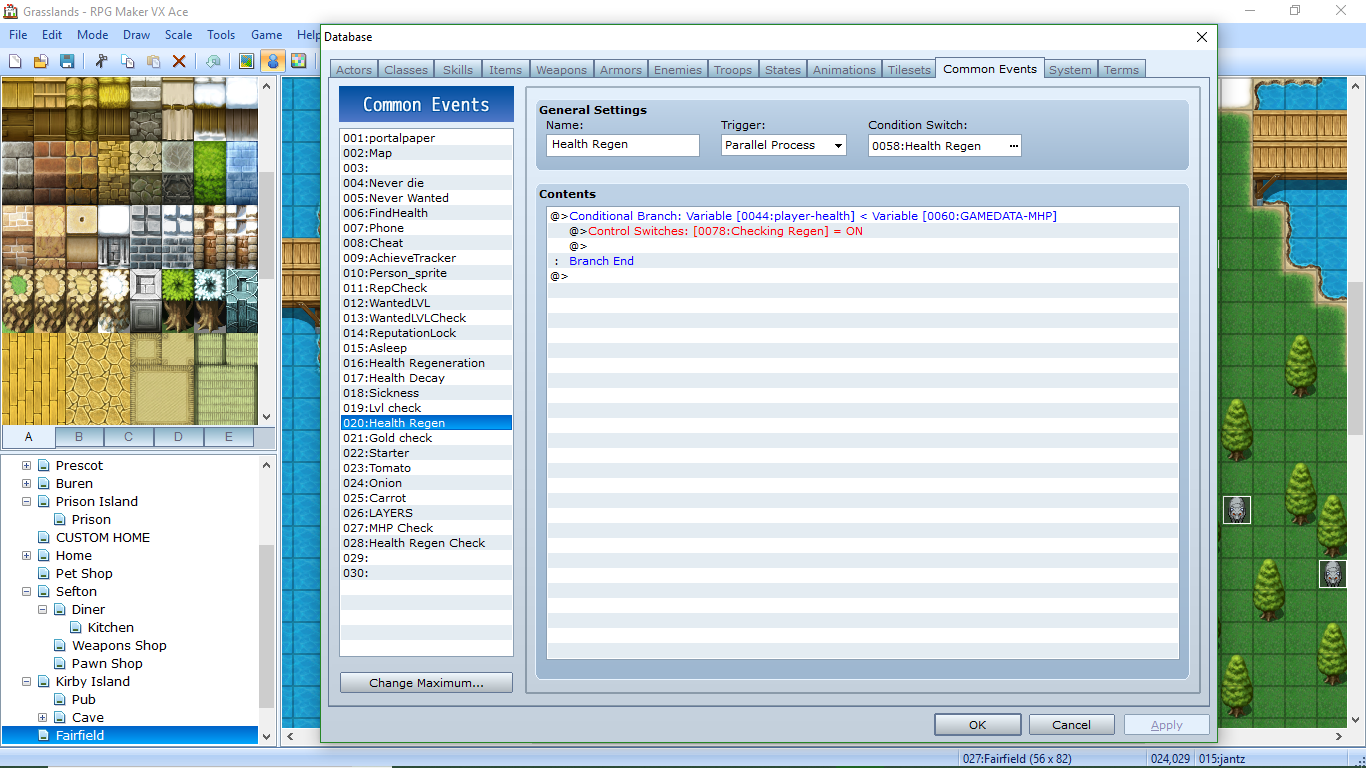Click the red X Delete icon
The height and width of the screenshot is (768, 1366).
tap(179, 61)
